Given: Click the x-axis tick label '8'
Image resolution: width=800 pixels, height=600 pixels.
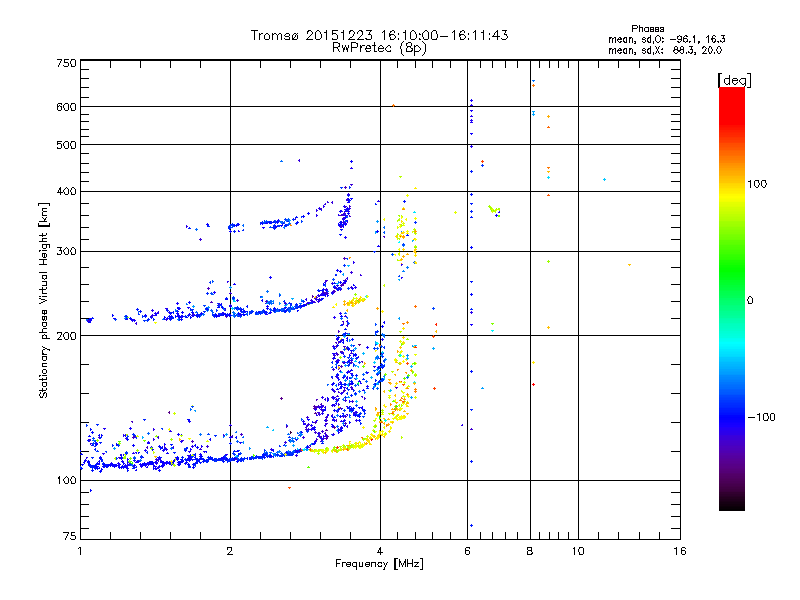Looking at the screenshot, I should (x=530, y=551).
